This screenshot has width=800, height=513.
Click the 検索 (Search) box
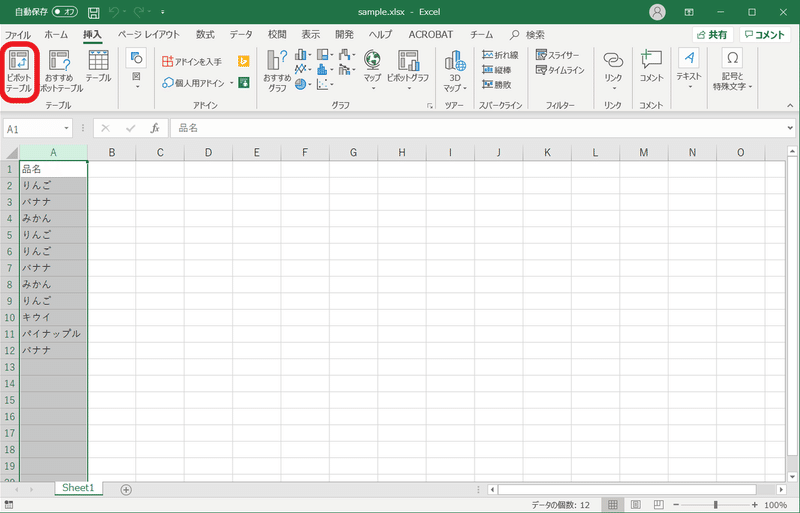click(x=528, y=35)
